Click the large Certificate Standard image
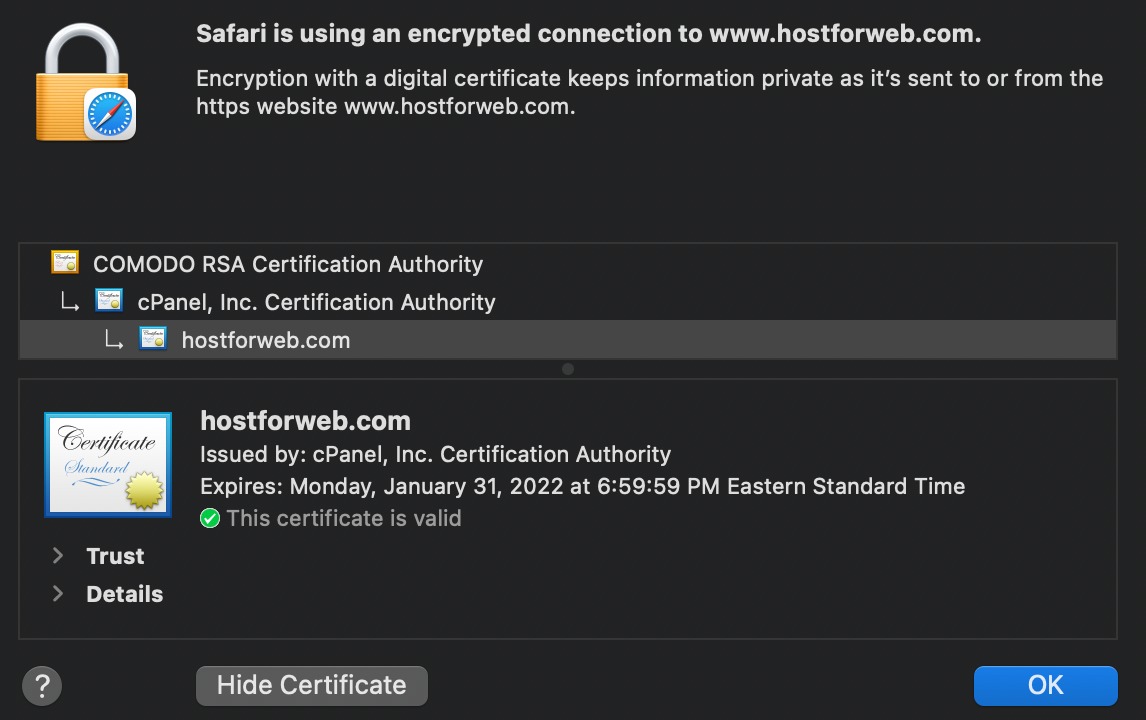The image size is (1146, 720). pyautogui.click(x=108, y=464)
